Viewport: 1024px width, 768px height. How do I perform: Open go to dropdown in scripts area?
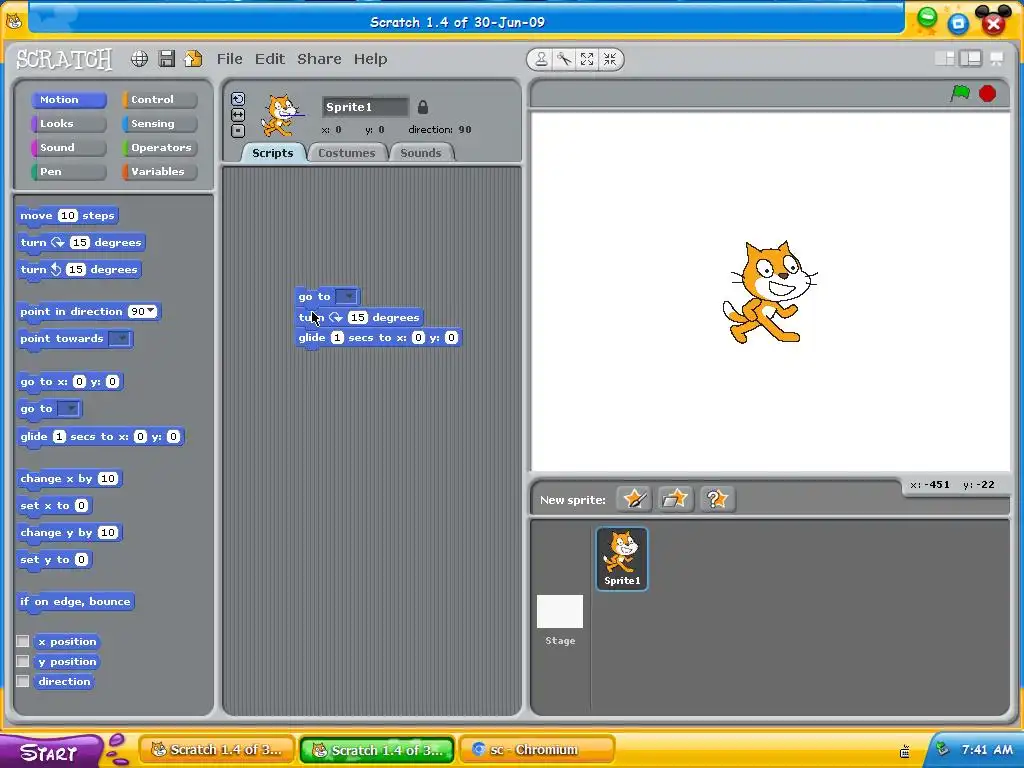point(347,296)
